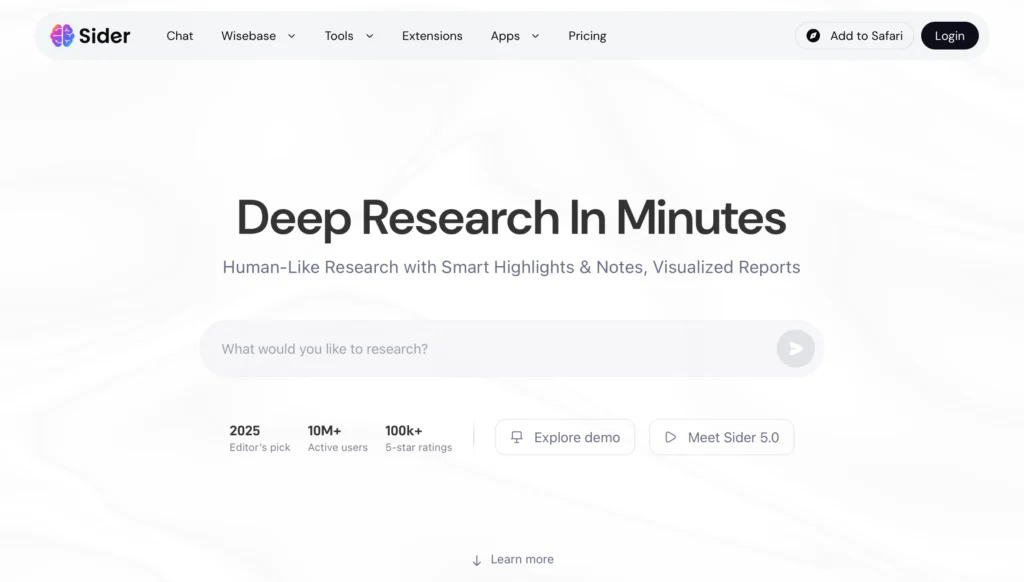
Task: Expand the Wisebase dropdown chevron
Action: (x=291, y=36)
